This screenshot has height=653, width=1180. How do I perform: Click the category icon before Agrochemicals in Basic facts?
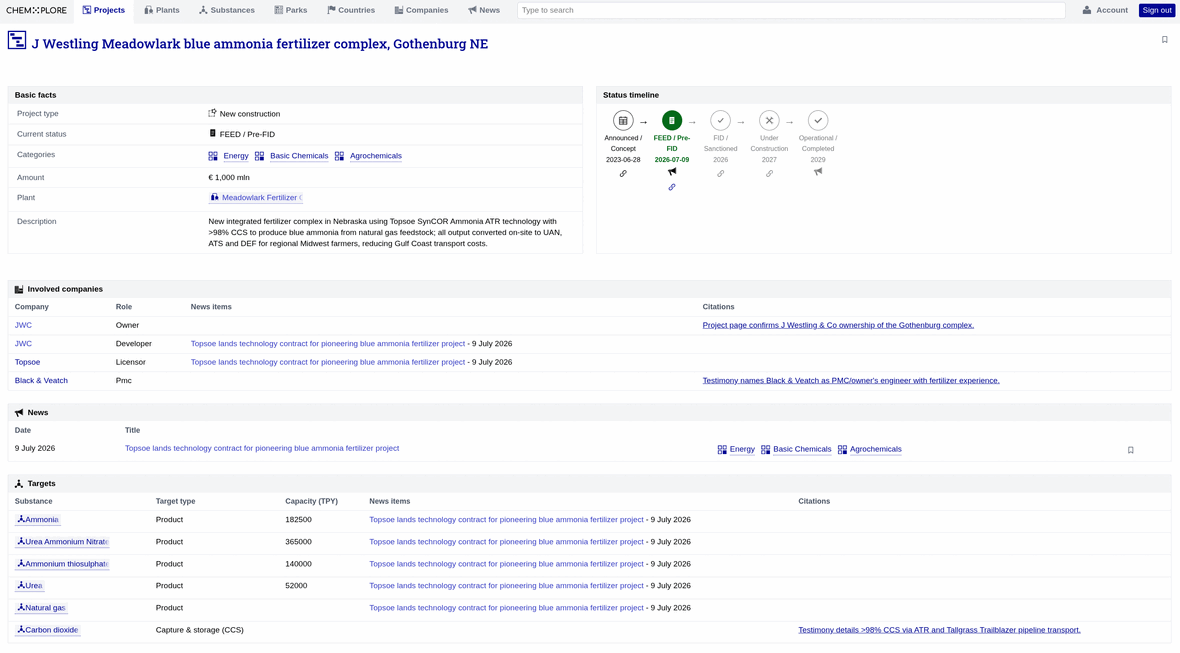pyautogui.click(x=339, y=156)
